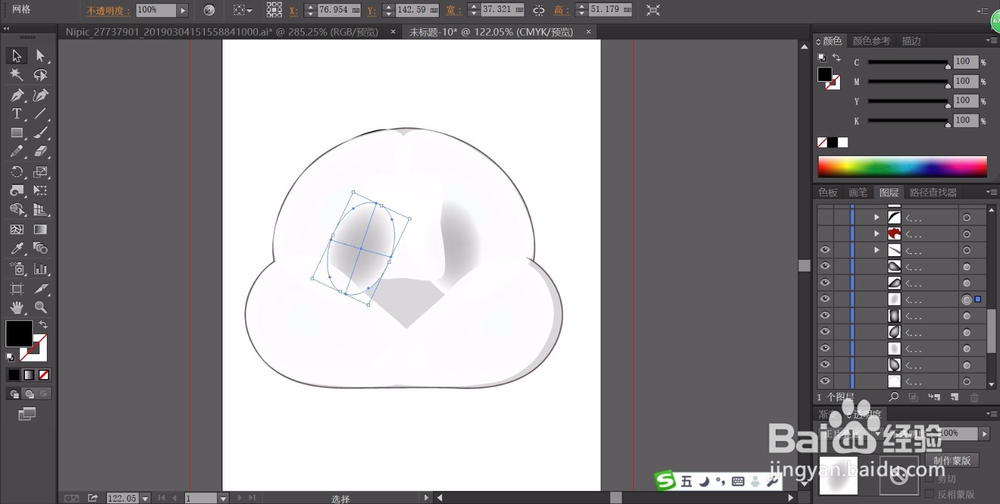The height and width of the screenshot is (504, 1000).
Task: Select the Direct Selection tool
Action: (x=41, y=56)
